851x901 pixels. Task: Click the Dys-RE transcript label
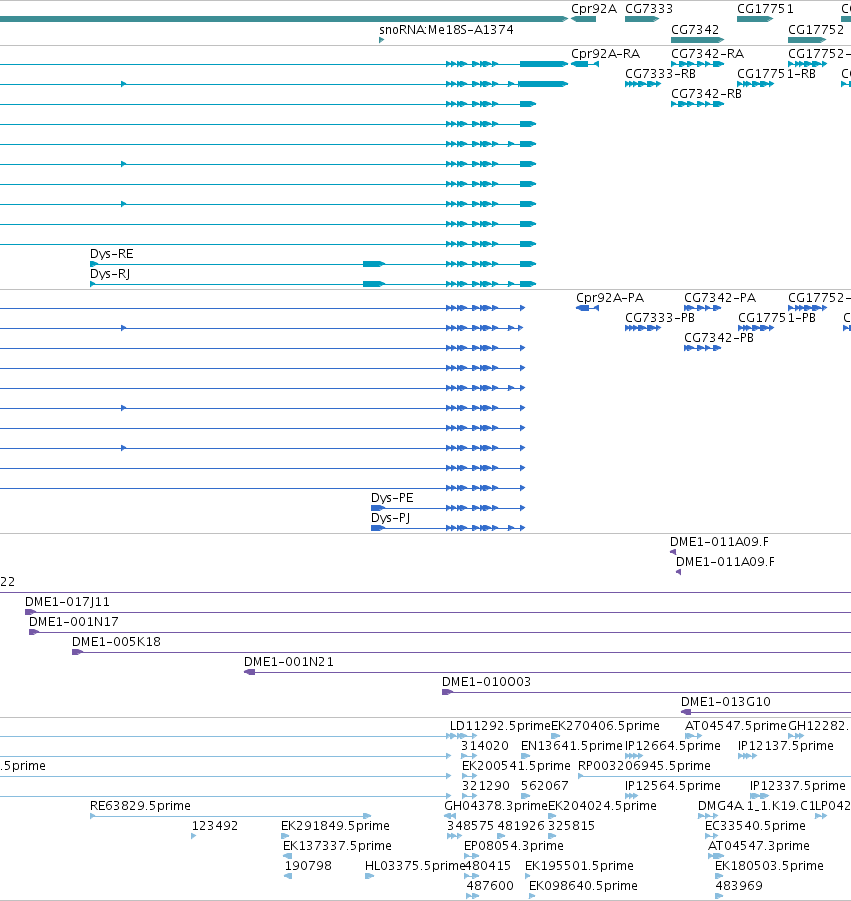(x=111, y=253)
